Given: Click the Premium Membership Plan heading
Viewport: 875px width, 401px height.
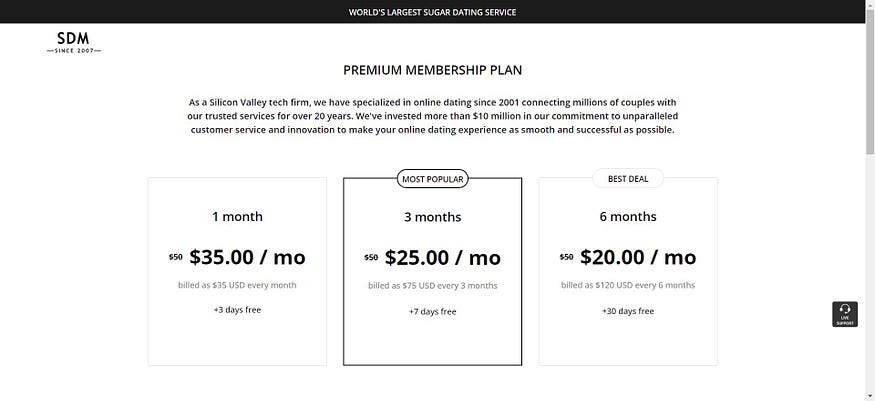Looking at the screenshot, I should point(432,70).
